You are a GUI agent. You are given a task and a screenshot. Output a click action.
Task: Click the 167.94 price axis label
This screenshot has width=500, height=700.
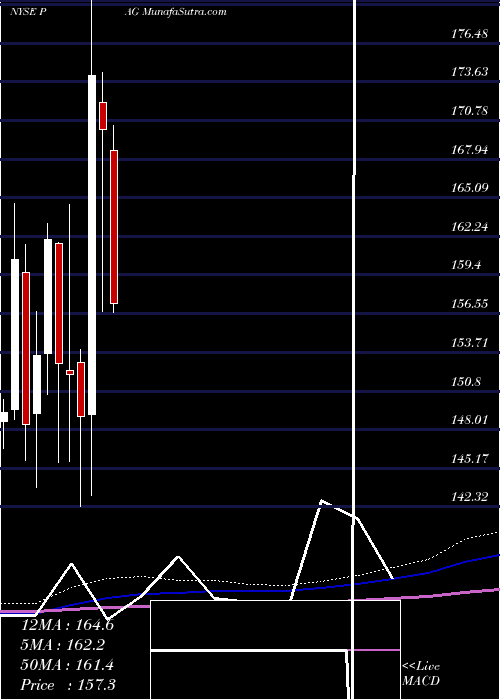coord(469,149)
